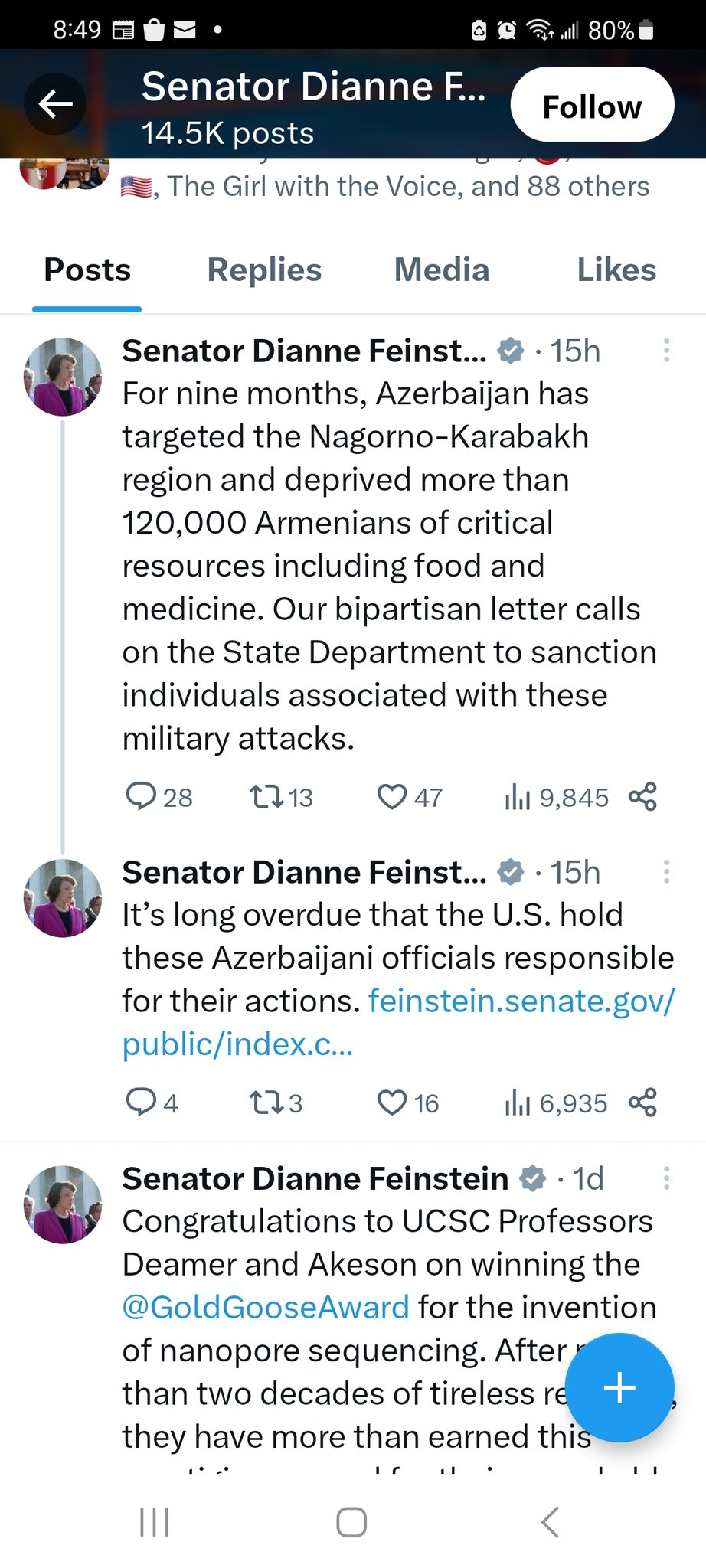This screenshot has width=706, height=1568.
Task: Switch to the Media tab
Action: (x=441, y=270)
